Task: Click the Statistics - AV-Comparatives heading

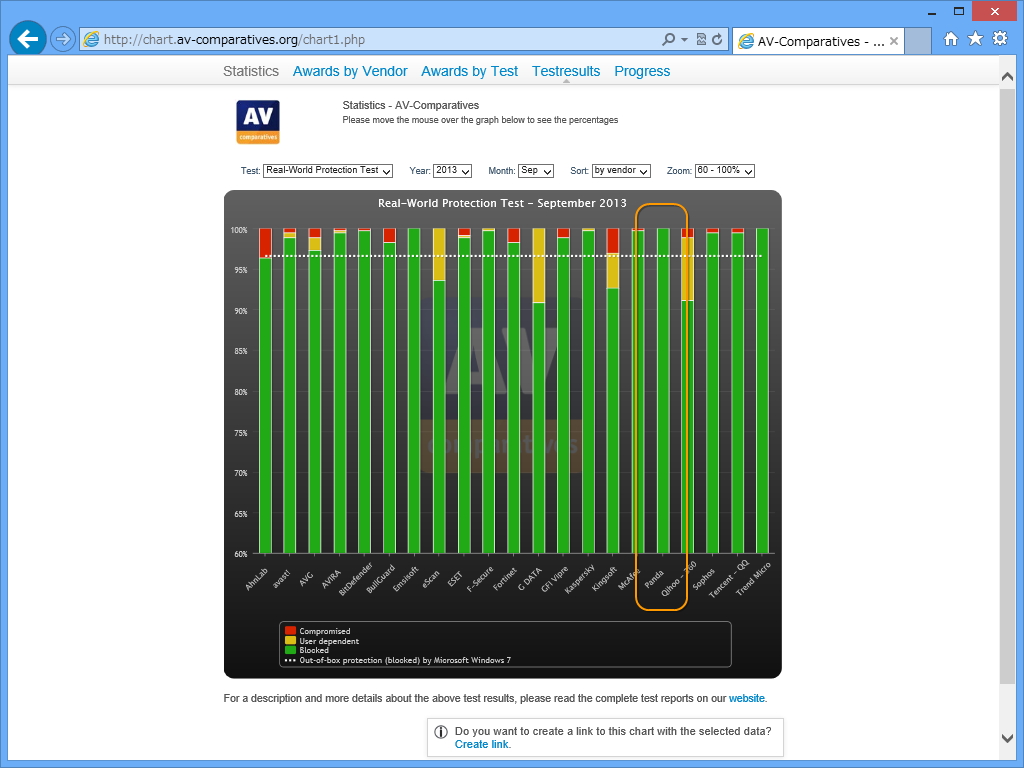Action: (x=411, y=105)
